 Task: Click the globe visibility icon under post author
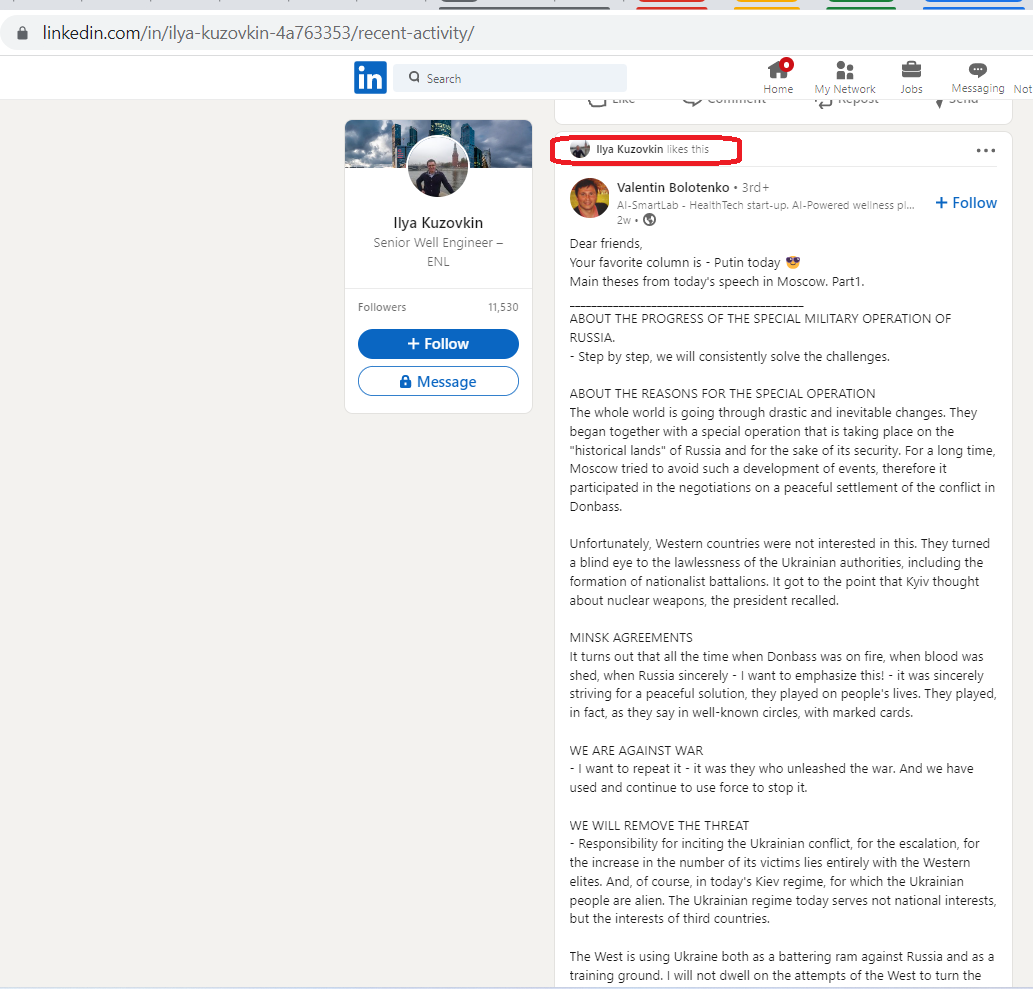click(x=650, y=220)
